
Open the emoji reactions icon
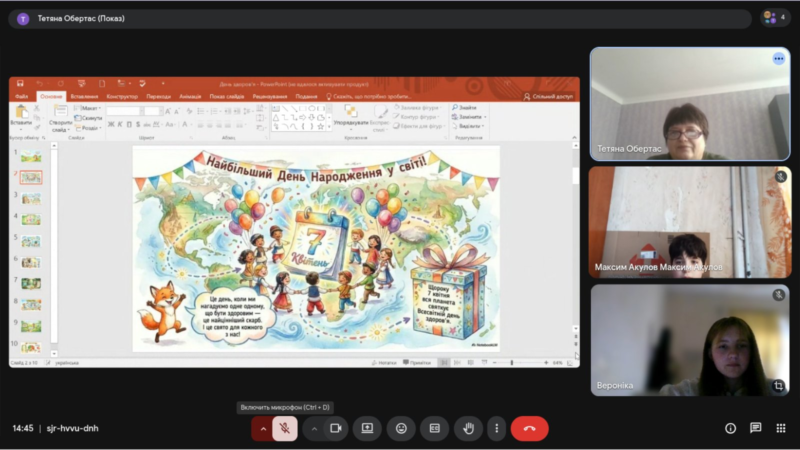(401, 428)
